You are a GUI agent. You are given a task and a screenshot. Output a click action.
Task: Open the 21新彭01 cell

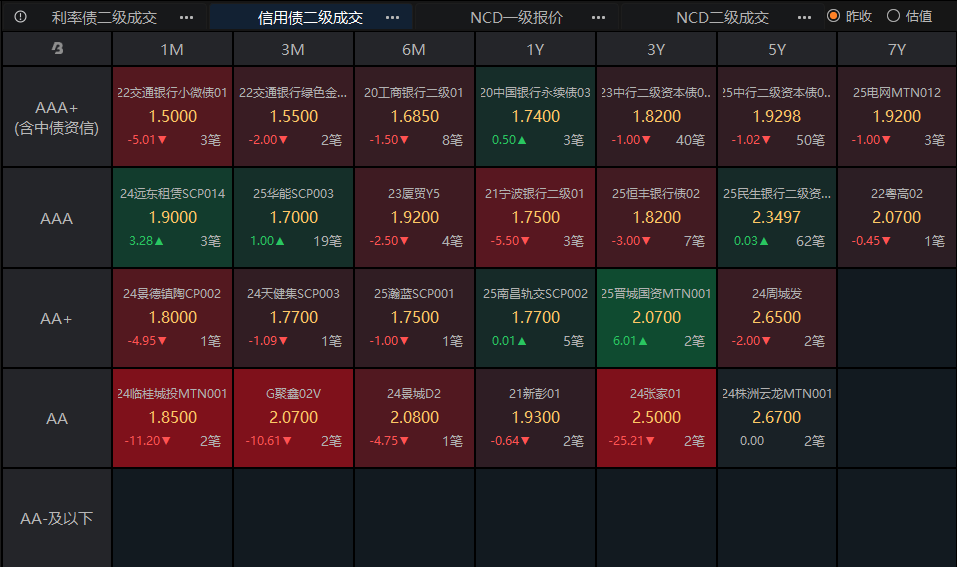pos(535,418)
